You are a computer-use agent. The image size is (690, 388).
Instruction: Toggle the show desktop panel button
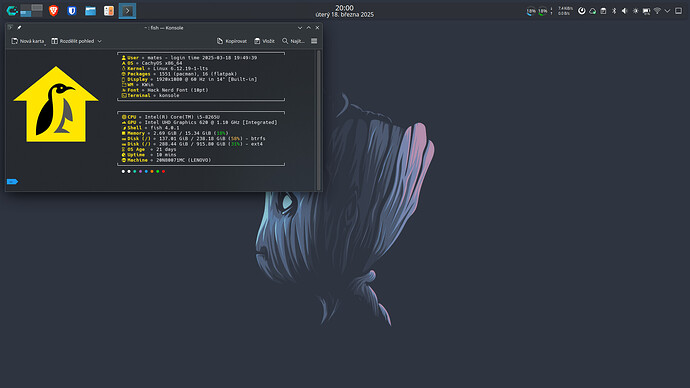coord(679,11)
